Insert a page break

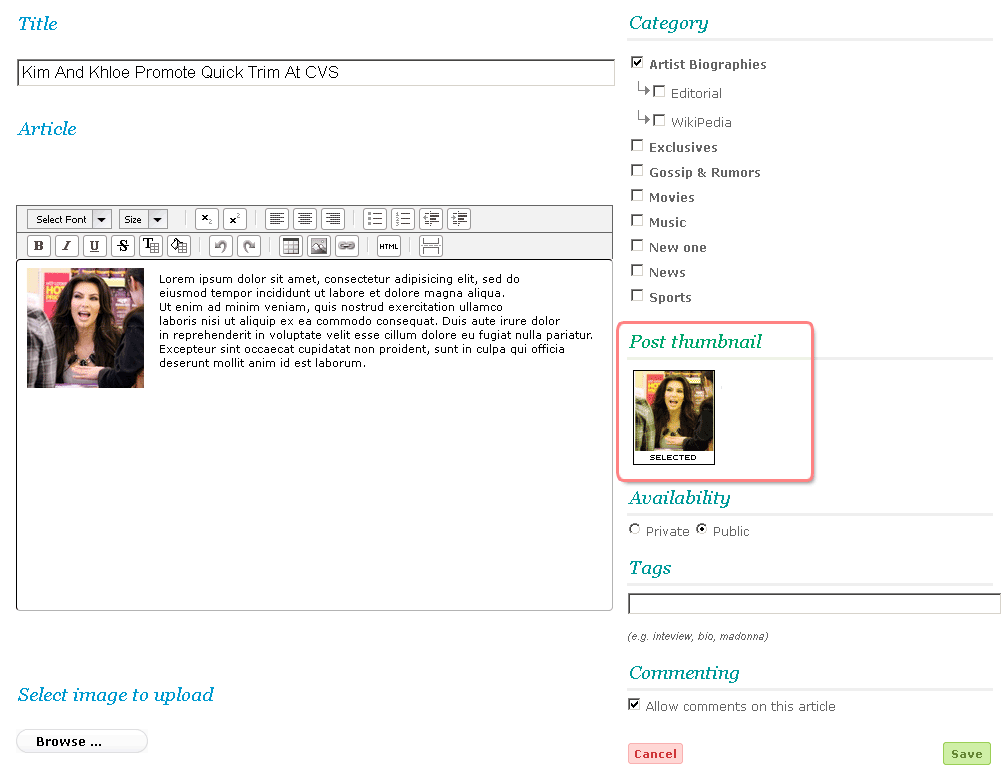[x=431, y=246]
